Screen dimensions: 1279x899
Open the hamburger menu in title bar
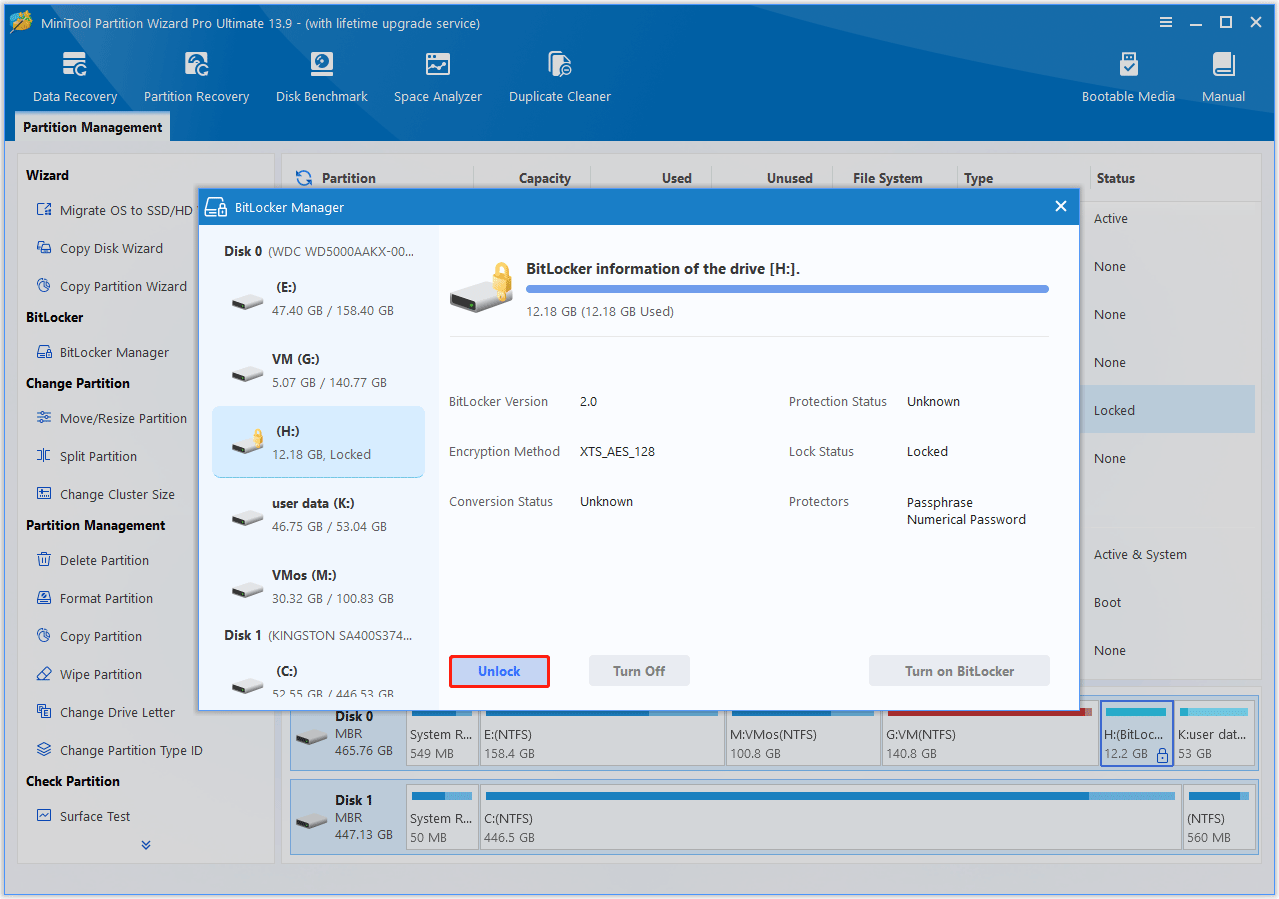click(x=1166, y=22)
